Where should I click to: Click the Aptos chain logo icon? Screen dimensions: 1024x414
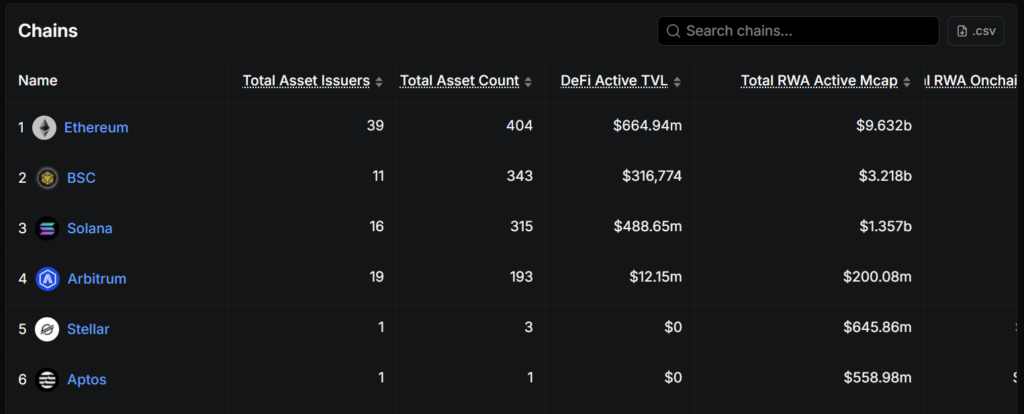pyautogui.click(x=47, y=379)
